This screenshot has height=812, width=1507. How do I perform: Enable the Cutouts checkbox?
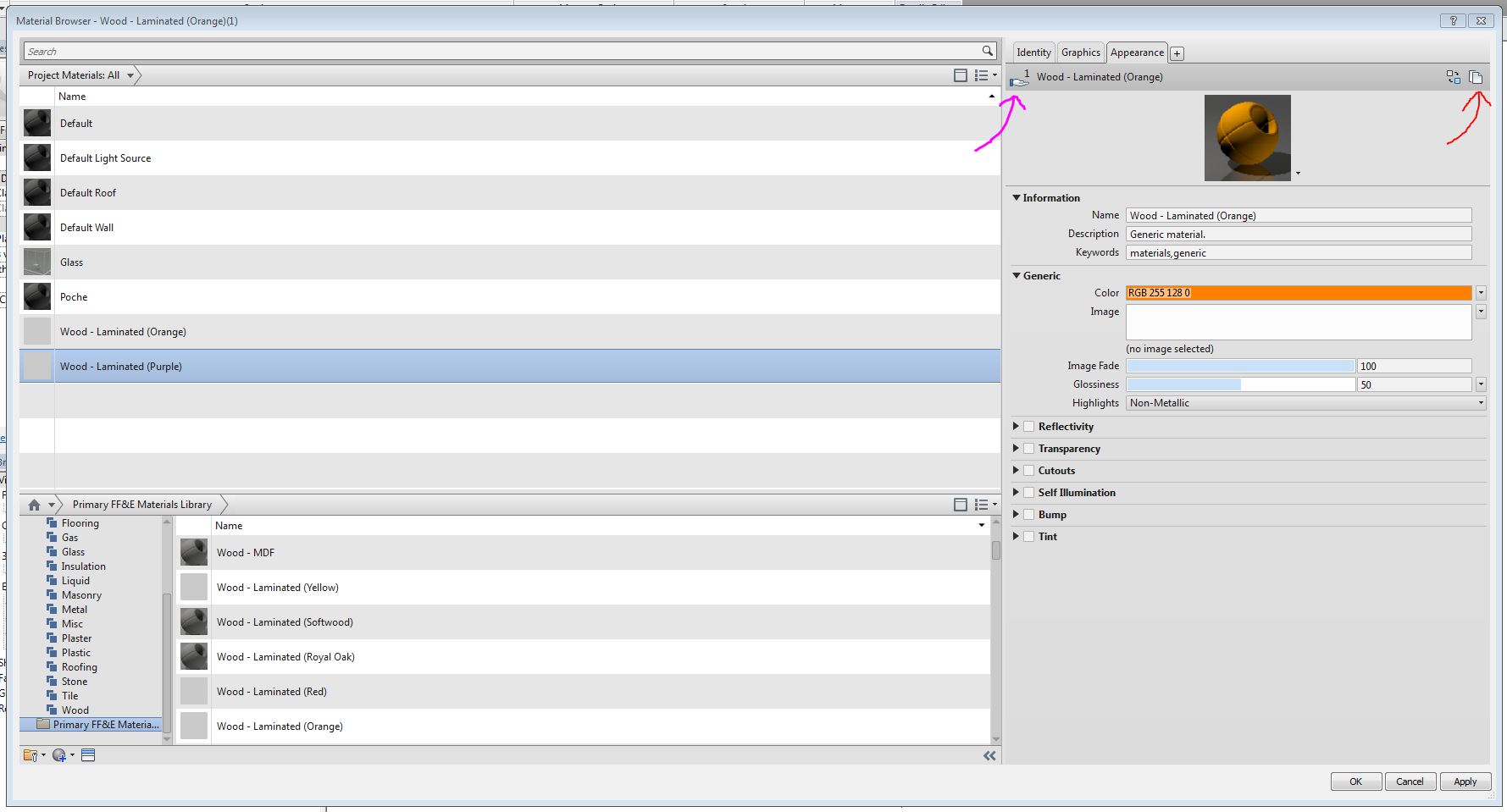pyautogui.click(x=1028, y=471)
